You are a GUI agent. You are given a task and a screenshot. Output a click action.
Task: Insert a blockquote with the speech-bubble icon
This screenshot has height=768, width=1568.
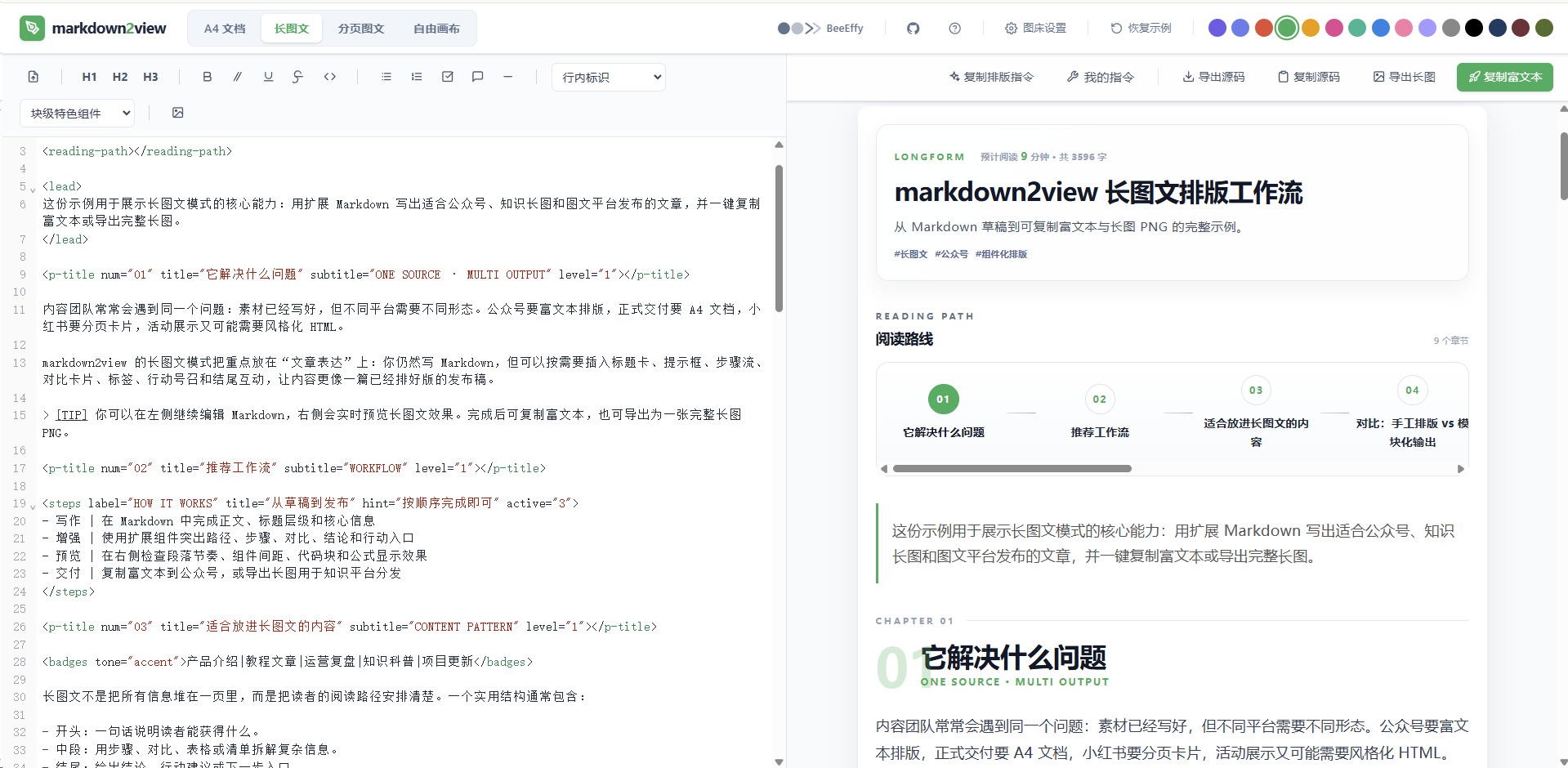[478, 77]
